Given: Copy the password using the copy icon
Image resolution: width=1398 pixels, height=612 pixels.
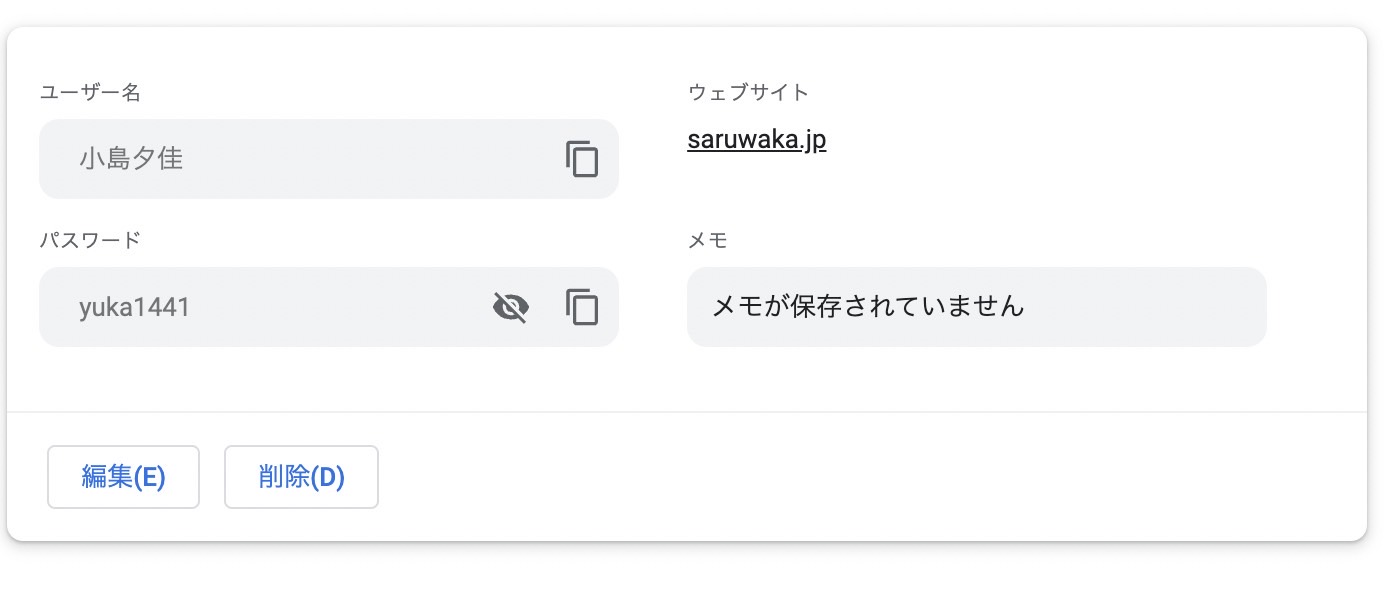Looking at the screenshot, I should [582, 307].
